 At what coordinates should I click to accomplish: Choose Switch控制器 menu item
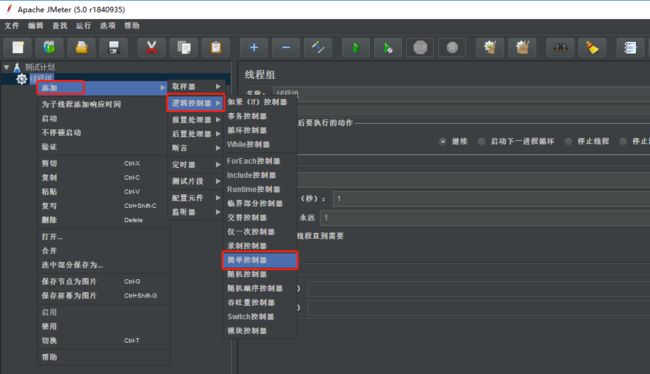click(x=260, y=316)
